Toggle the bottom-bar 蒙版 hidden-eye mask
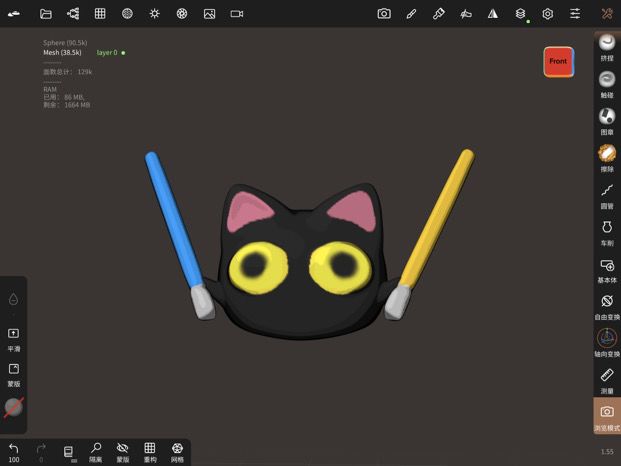Image resolution: width=621 pixels, height=466 pixels. pos(123,453)
